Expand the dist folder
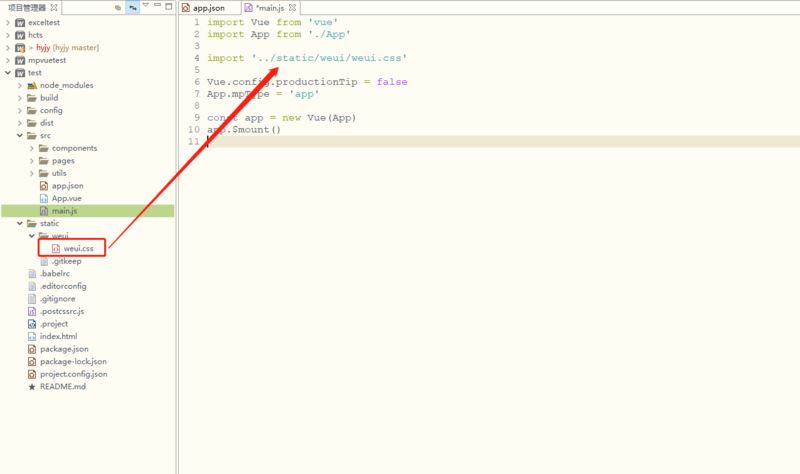This screenshot has height=474, width=800. pos(20,123)
